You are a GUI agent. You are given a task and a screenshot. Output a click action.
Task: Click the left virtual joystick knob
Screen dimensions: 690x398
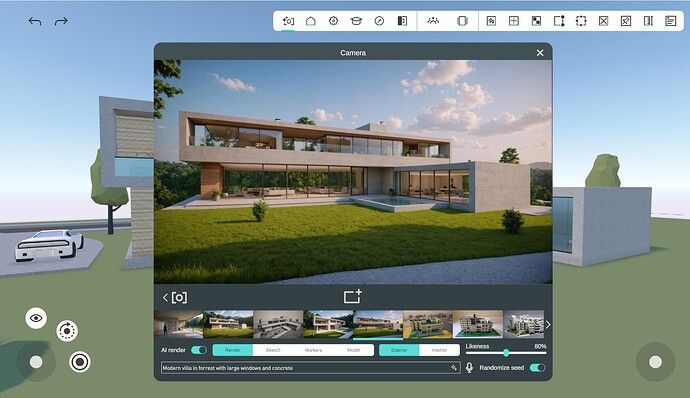pyautogui.click(x=36, y=362)
